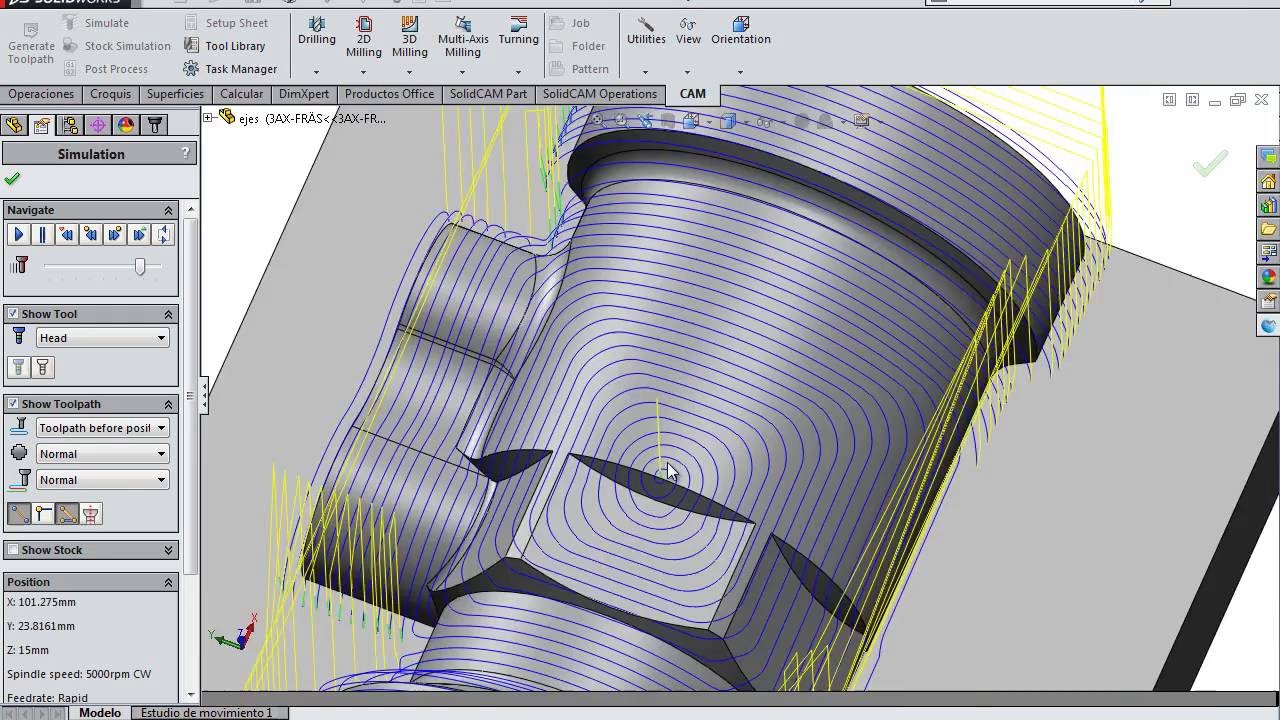Uncheck the Show Tool checkbox
Image resolution: width=1280 pixels, height=720 pixels.
point(13,314)
